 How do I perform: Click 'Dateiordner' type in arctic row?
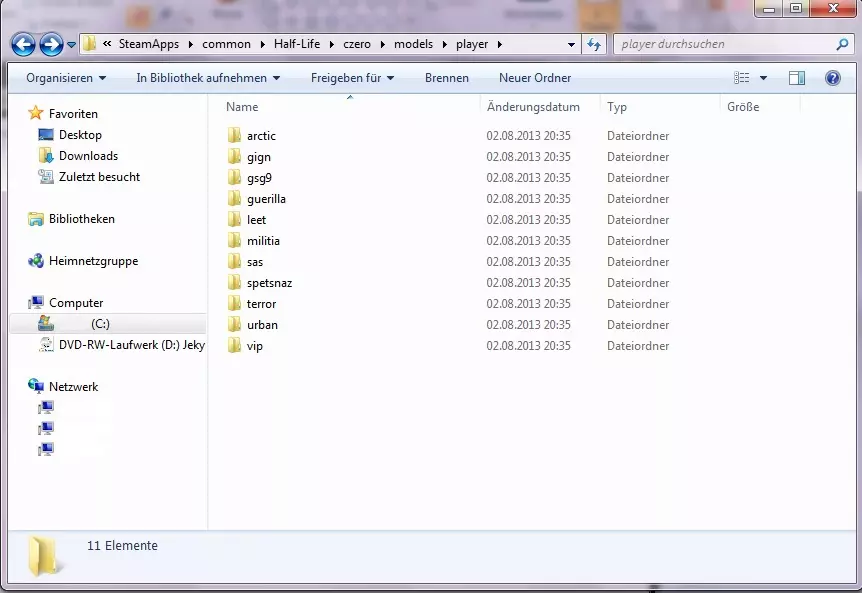638,136
